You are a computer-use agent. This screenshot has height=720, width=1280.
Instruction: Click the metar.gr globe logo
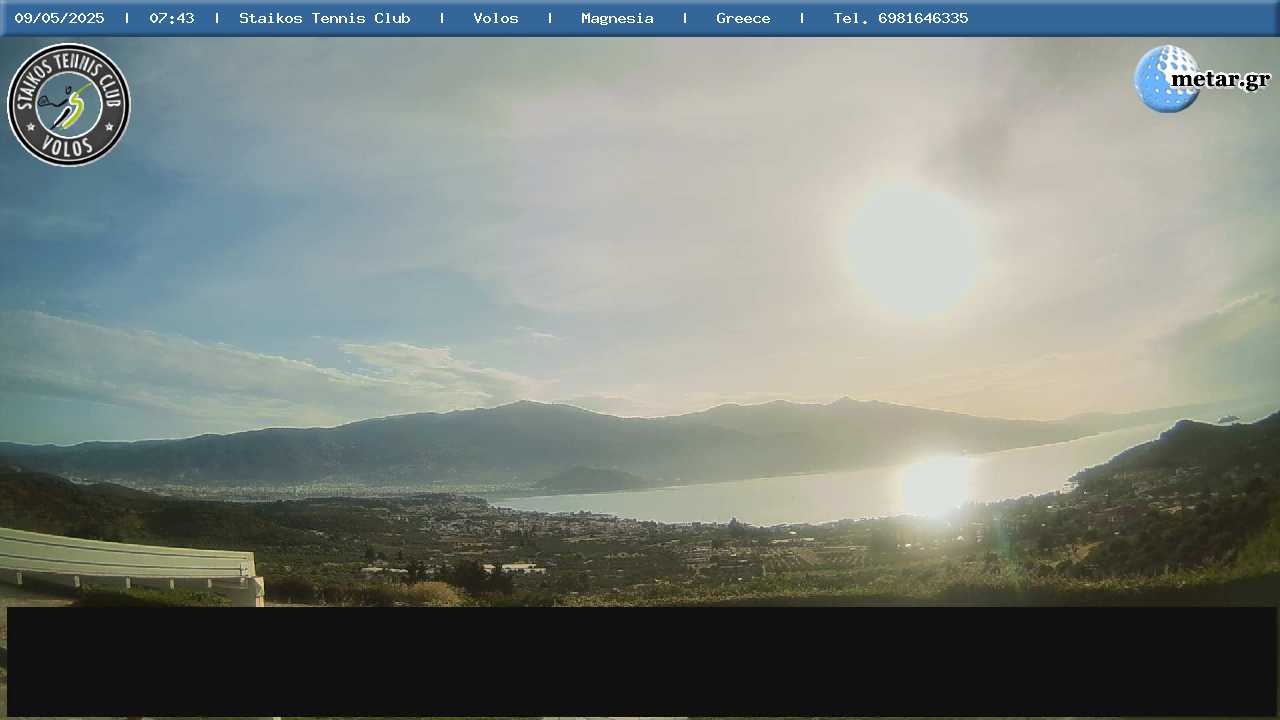click(1203, 79)
